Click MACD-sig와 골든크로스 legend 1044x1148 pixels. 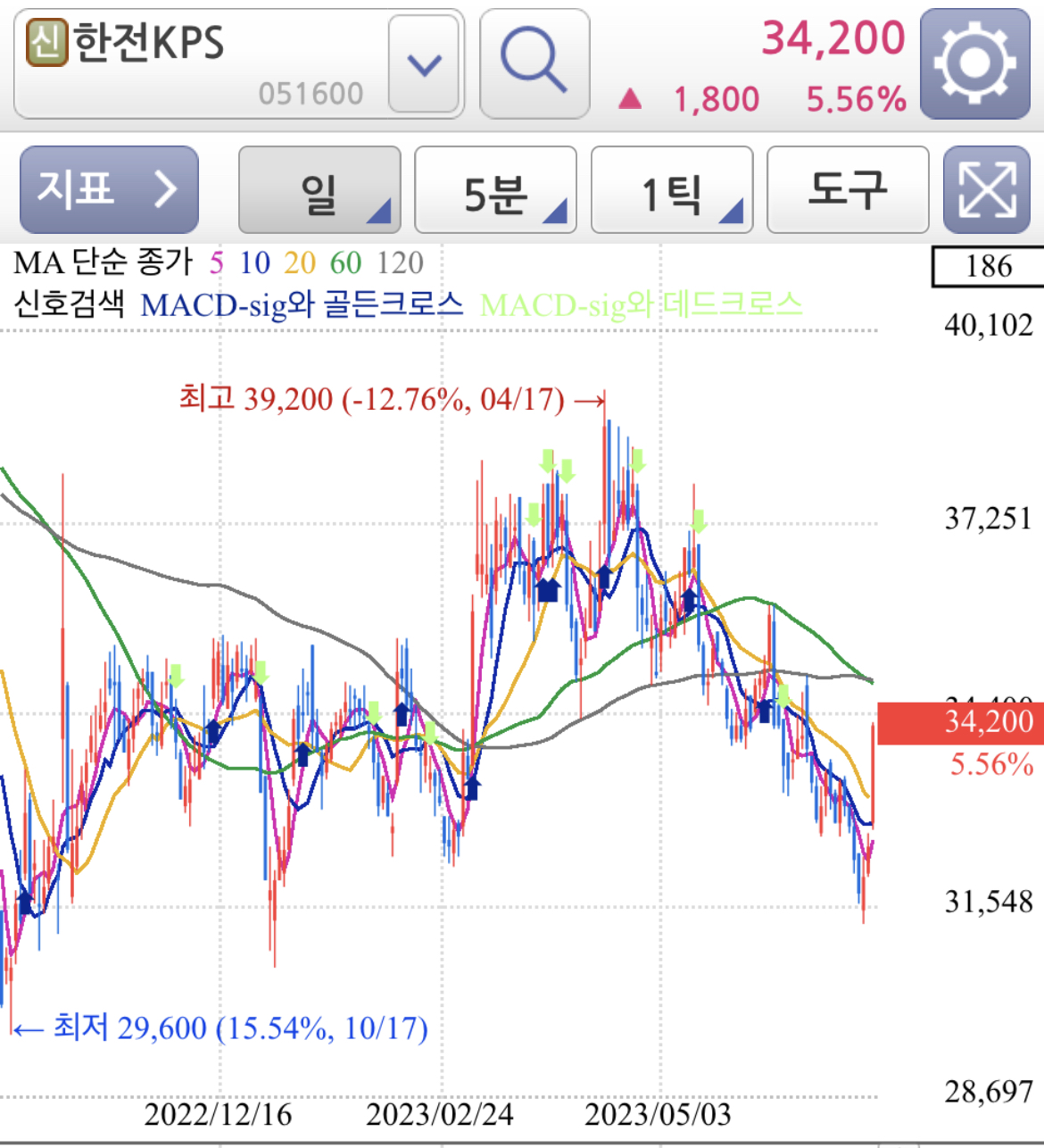tap(302, 304)
